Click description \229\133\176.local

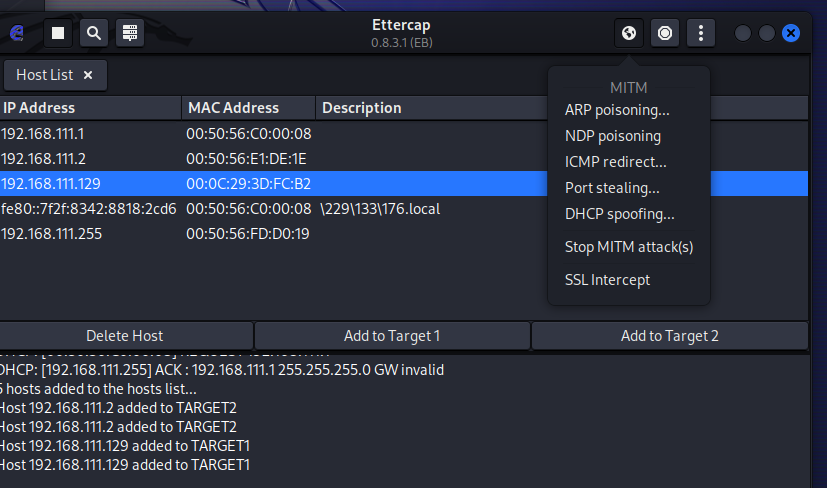tap(380, 208)
